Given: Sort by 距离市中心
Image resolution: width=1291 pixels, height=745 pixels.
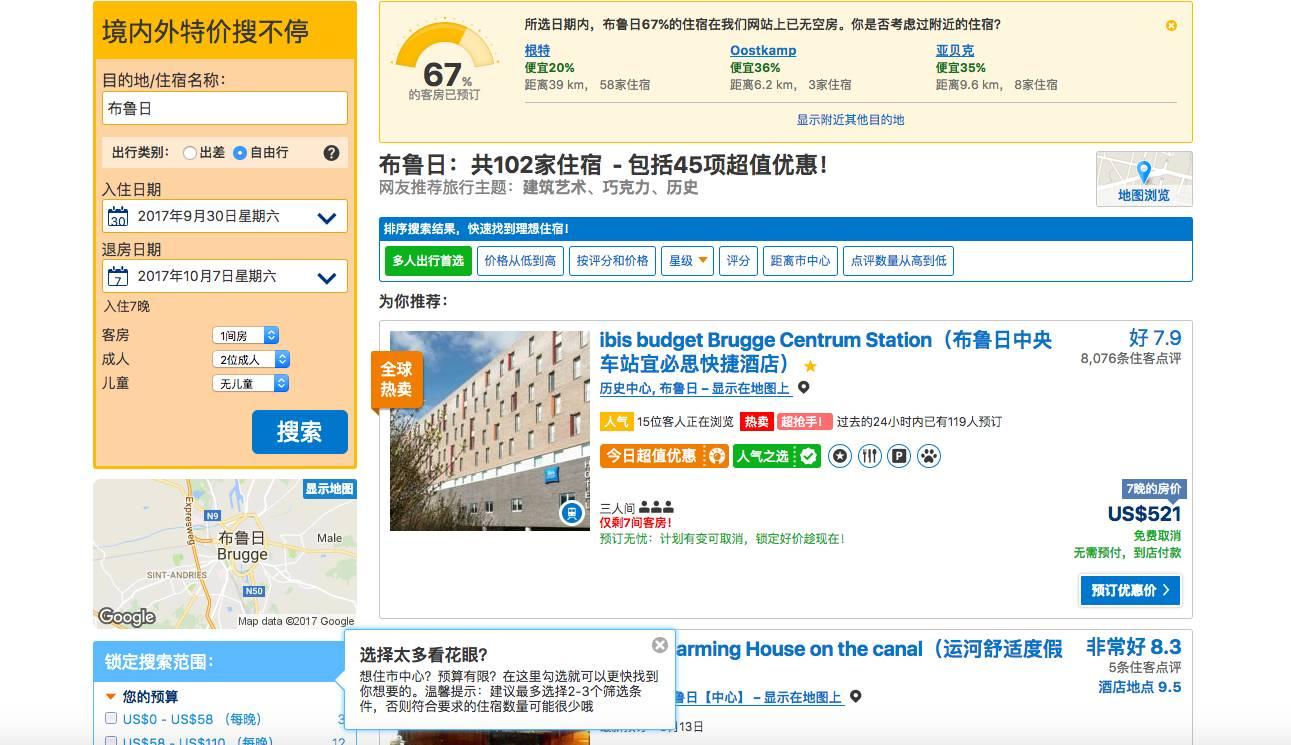Looking at the screenshot, I should coord(800,261).
